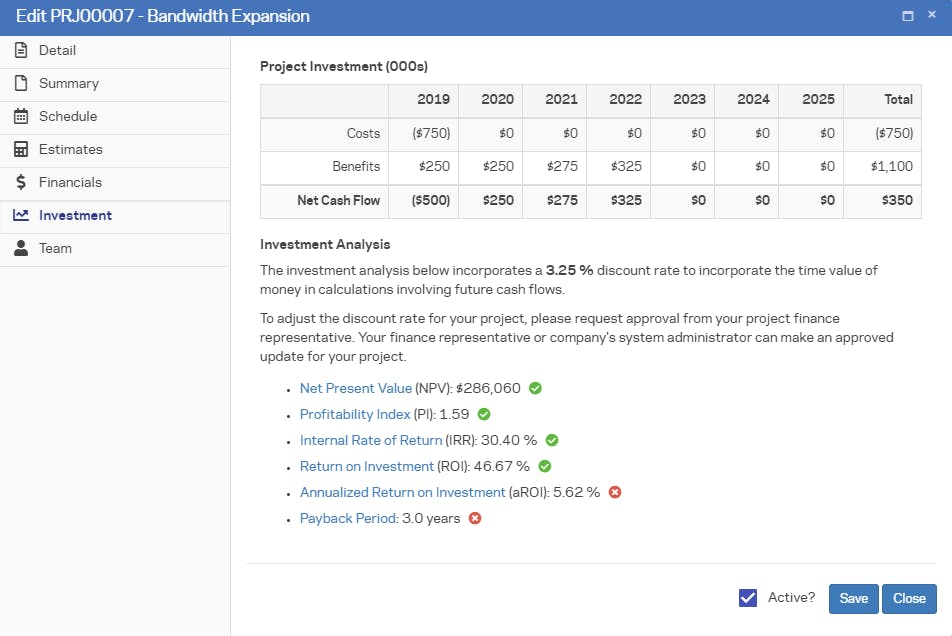Screen dimensions: 952x636
Task: Click the Summary page icon
Action: pos(20,84)
